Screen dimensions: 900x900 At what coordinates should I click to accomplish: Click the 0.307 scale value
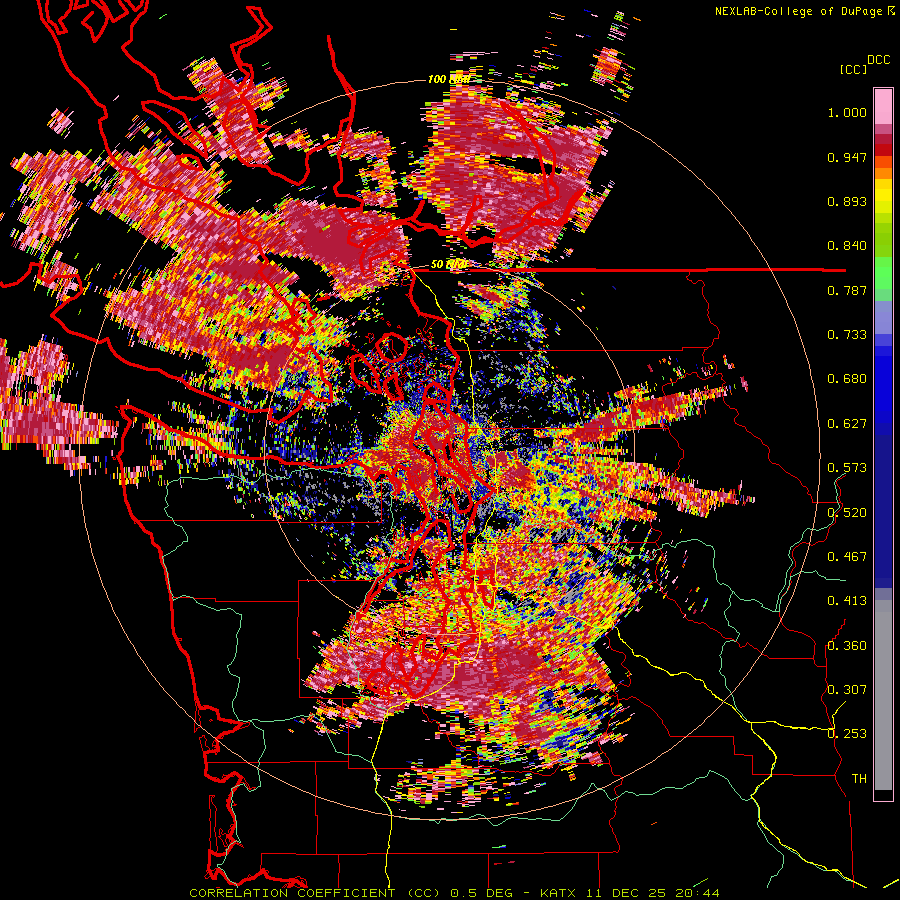click(847, 690)
